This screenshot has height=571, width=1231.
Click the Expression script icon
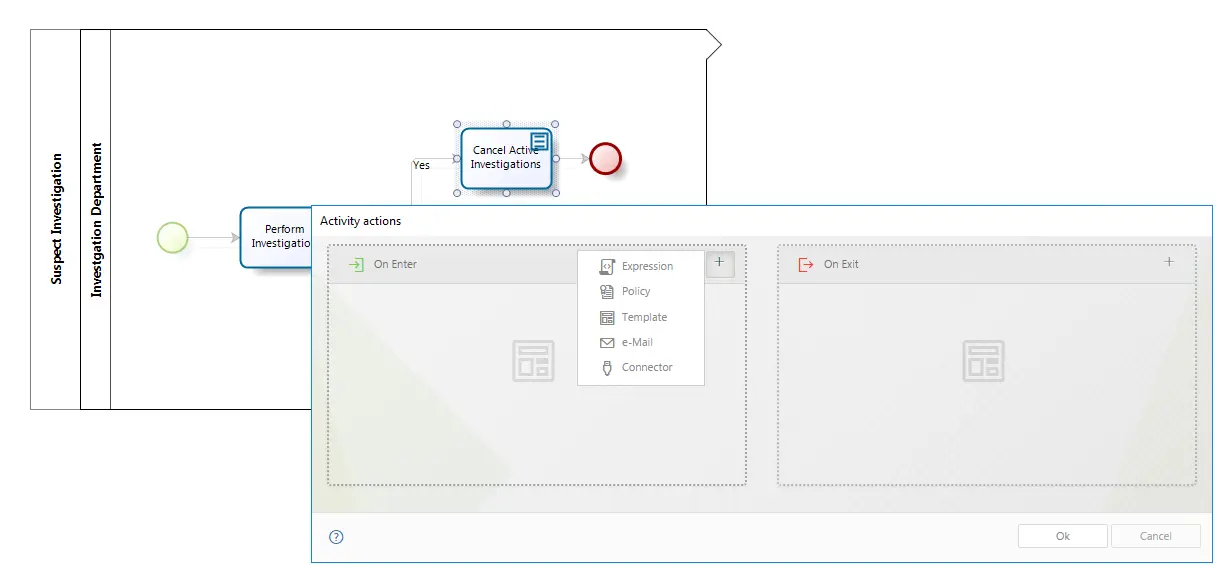click(x=606, y=266)
